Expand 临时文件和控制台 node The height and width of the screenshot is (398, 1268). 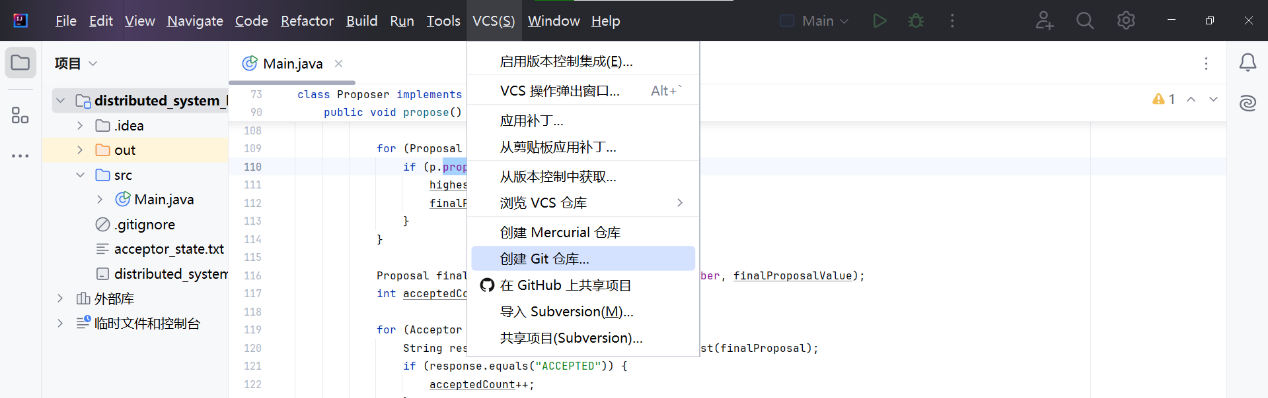point(61,323)
